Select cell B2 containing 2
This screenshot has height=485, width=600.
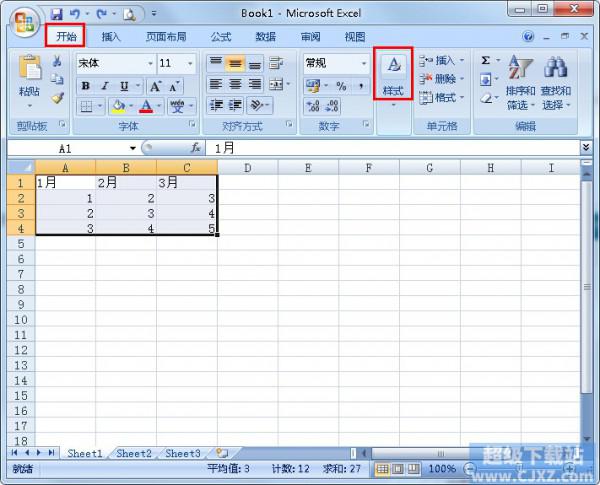tap(126, 198)
